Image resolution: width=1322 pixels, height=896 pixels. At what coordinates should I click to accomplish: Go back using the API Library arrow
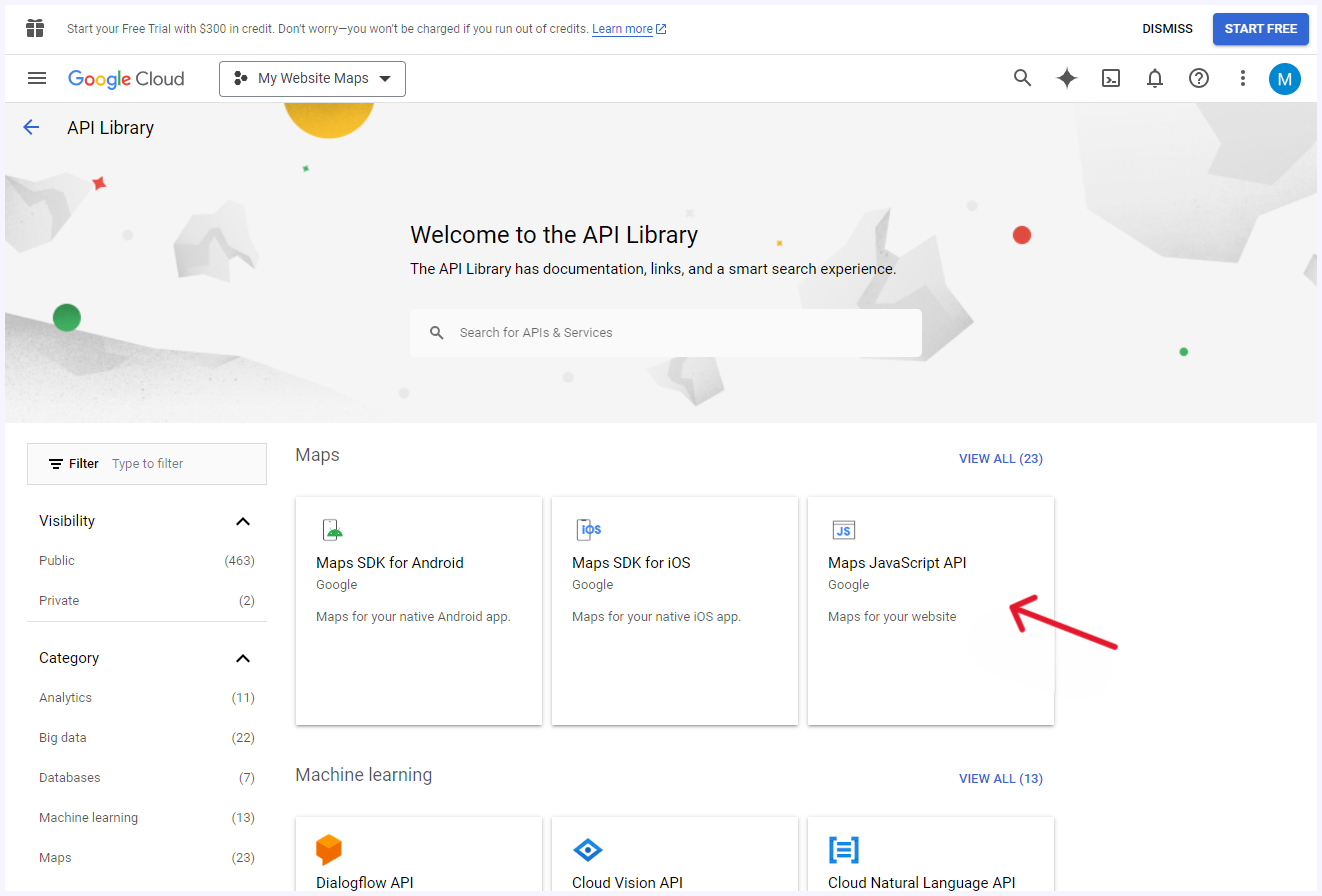click(31, 127)
